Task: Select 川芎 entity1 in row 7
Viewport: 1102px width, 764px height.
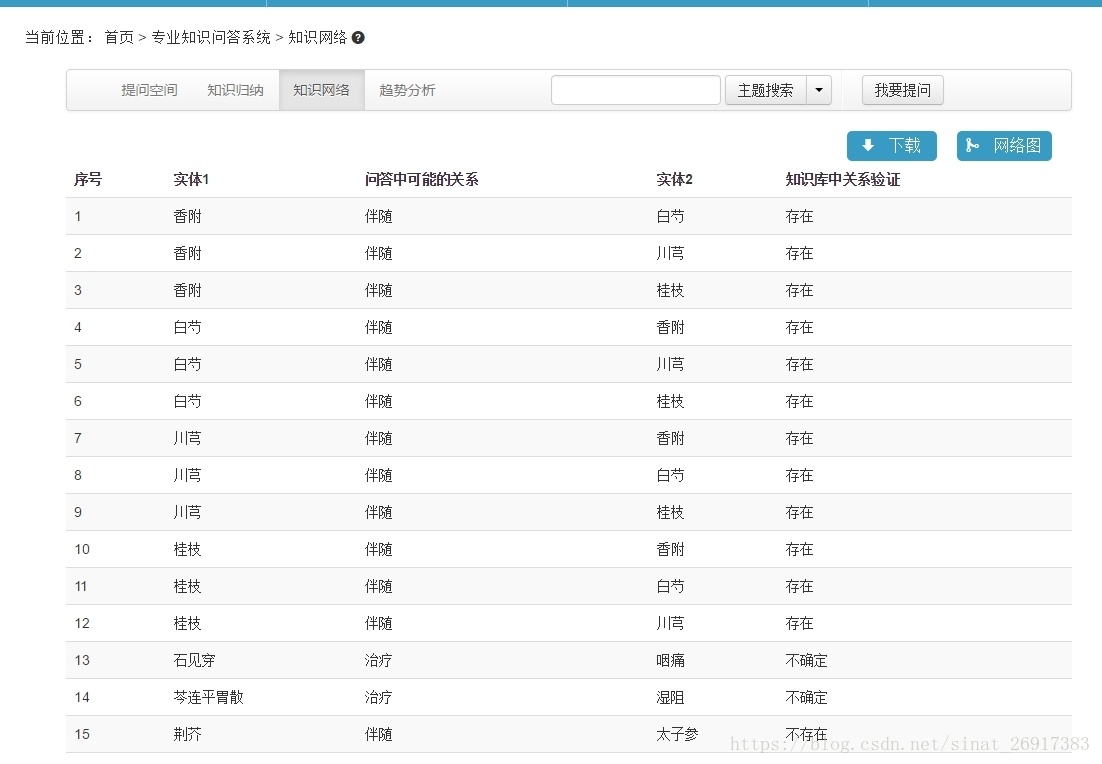Action: [x=188, y=439]
